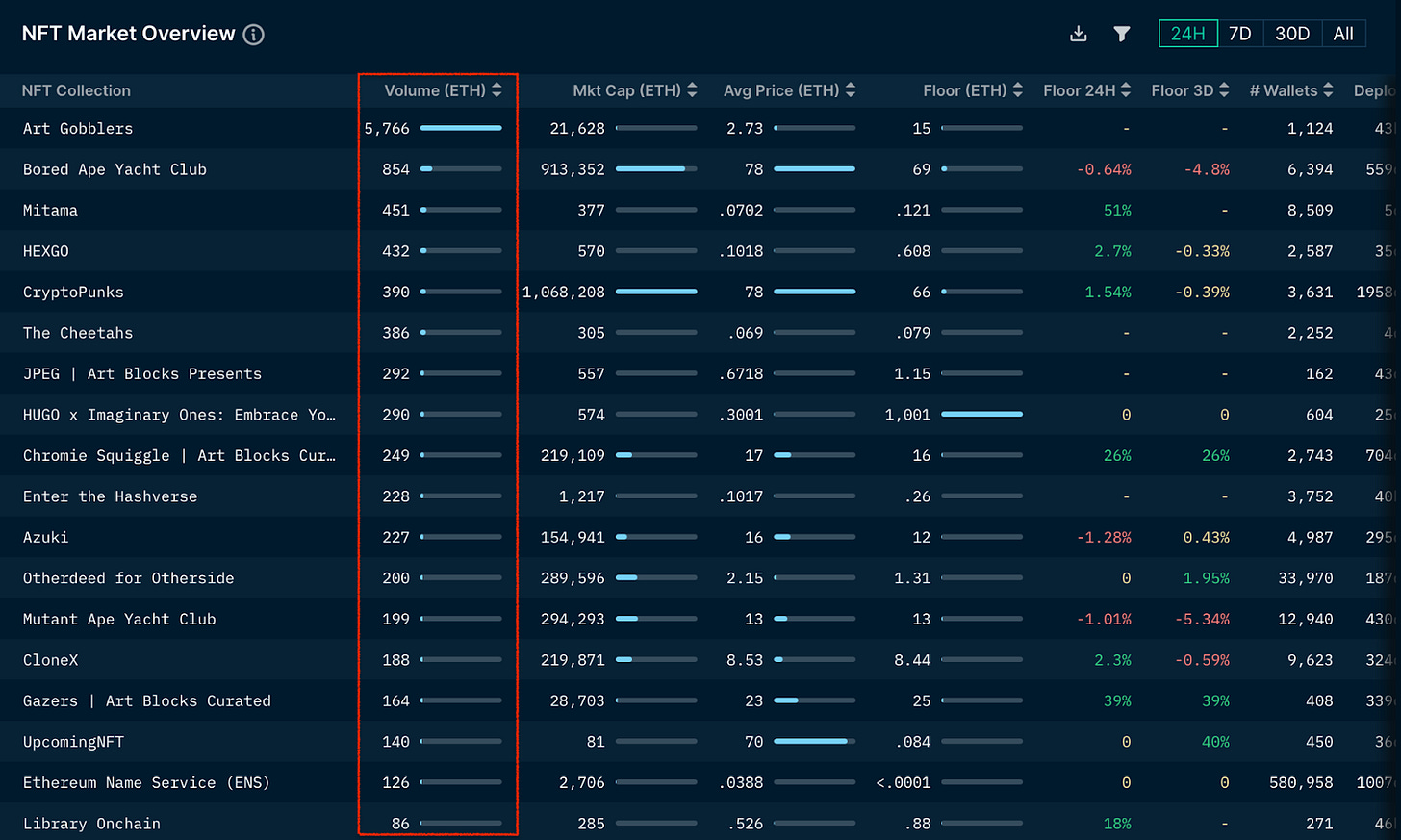Open the filter funnel icon
This screenshot has height=840, width=1401.
(1122, 34)
